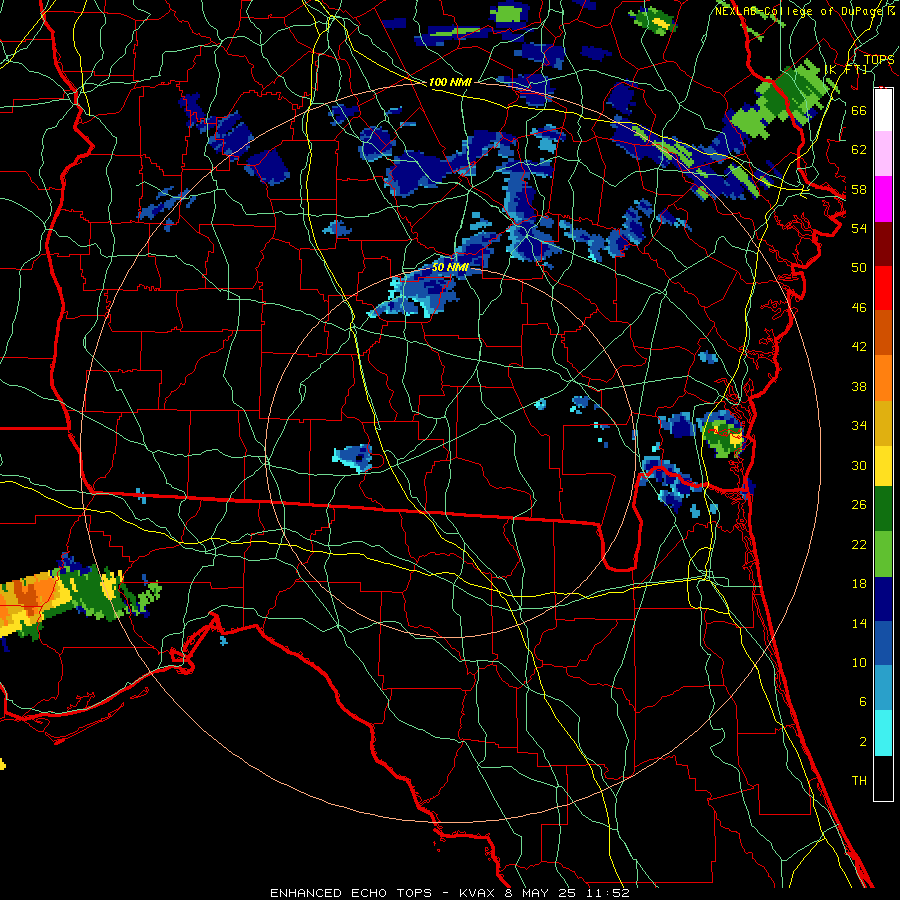Click the "42" legend value

coord(859,347)
